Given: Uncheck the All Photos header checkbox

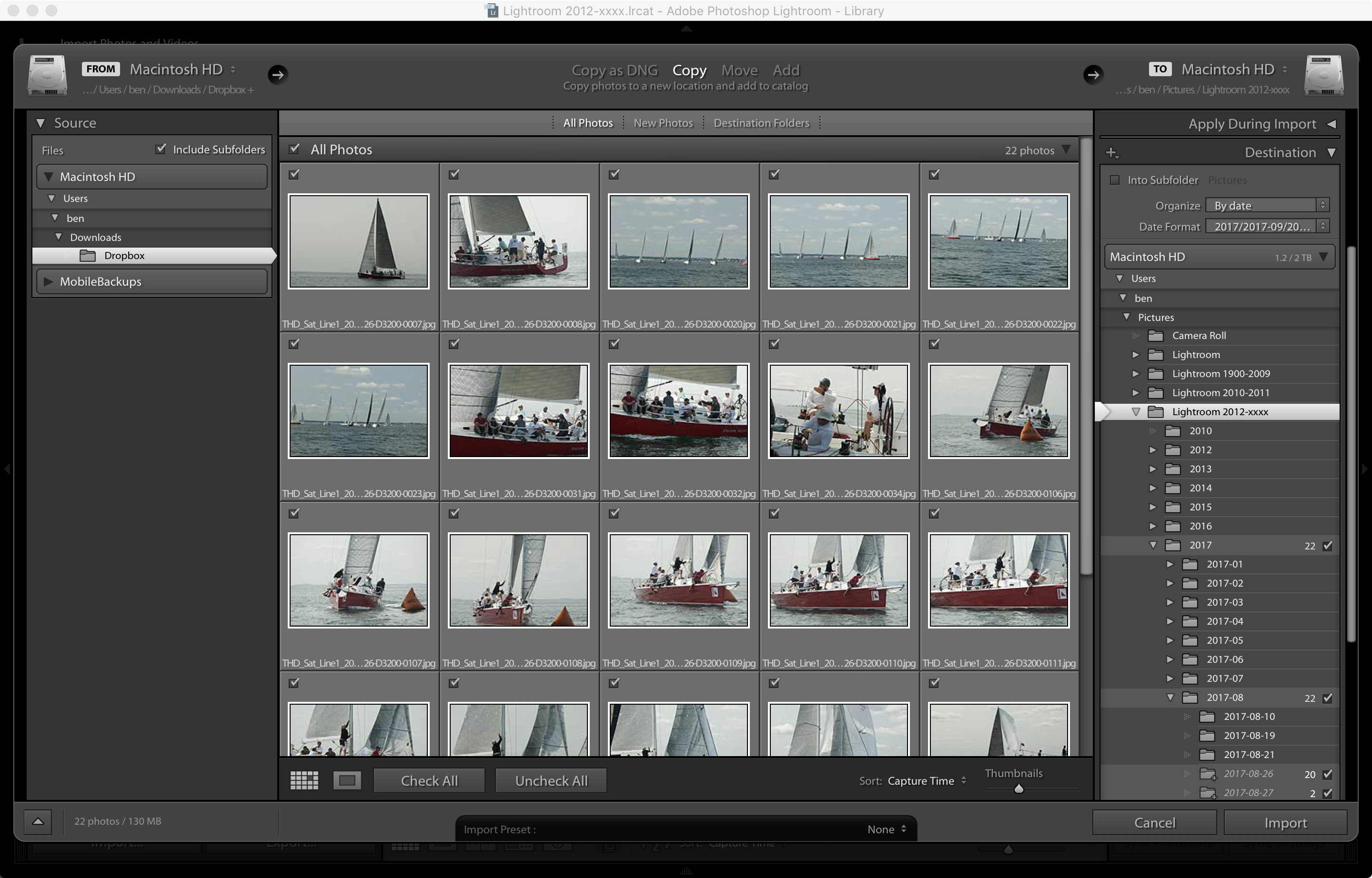Looking at the screenshot, I should 294,149.
